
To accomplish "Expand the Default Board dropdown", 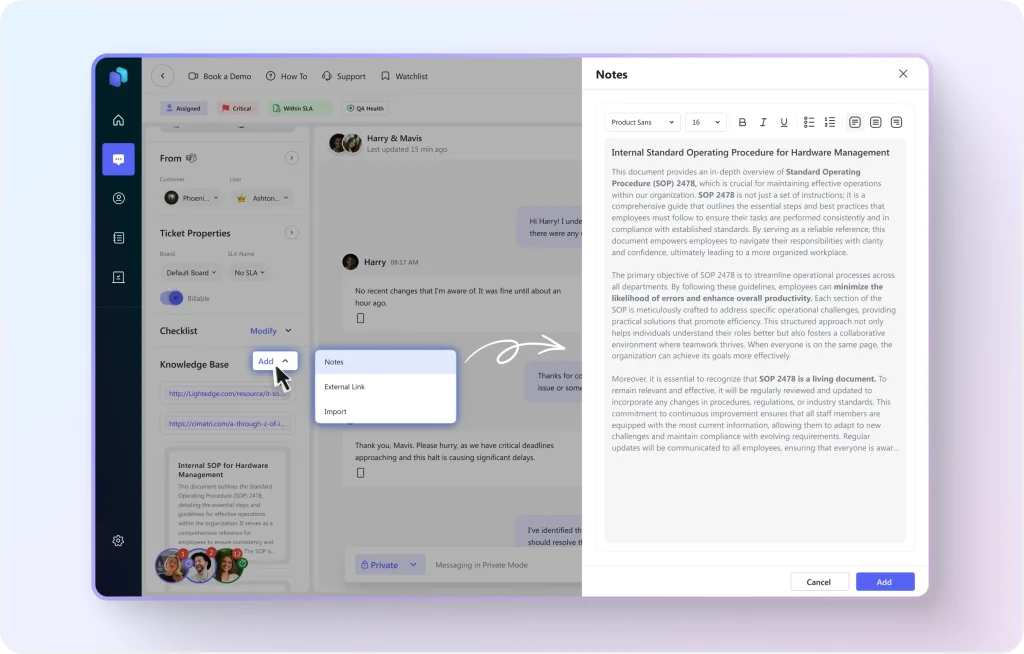I will 192,273.
